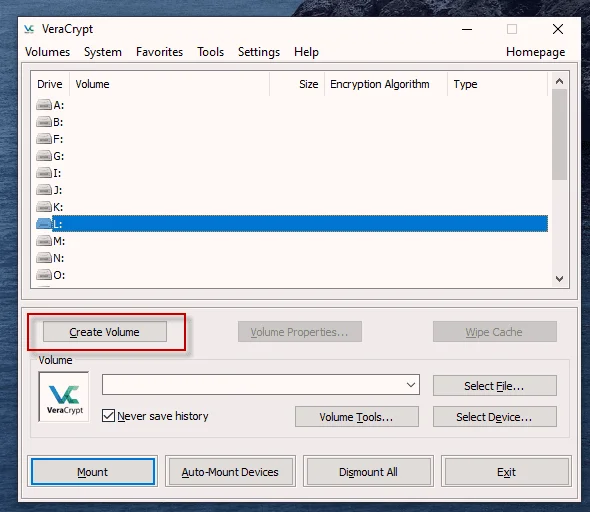Screen dimensions: 590x512
Task: Click the VeraCrypt title bar logo icon
Action: click(x=29, y=29)
